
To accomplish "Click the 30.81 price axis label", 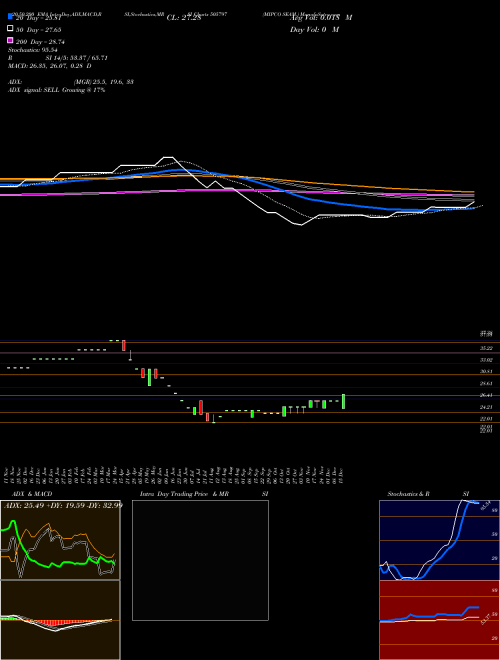I will tap(486, 371).
